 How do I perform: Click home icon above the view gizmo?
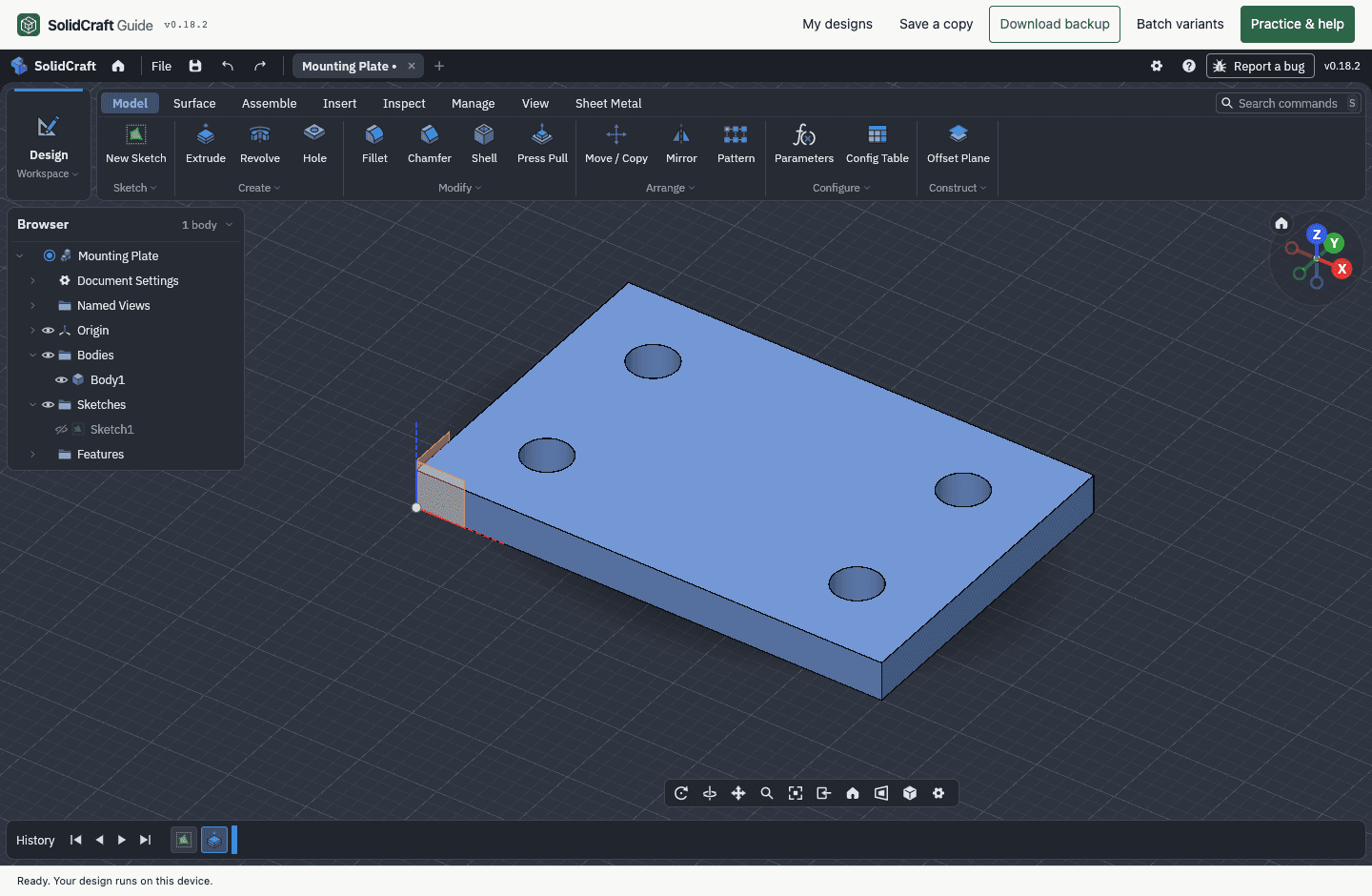click(1281, 223)
